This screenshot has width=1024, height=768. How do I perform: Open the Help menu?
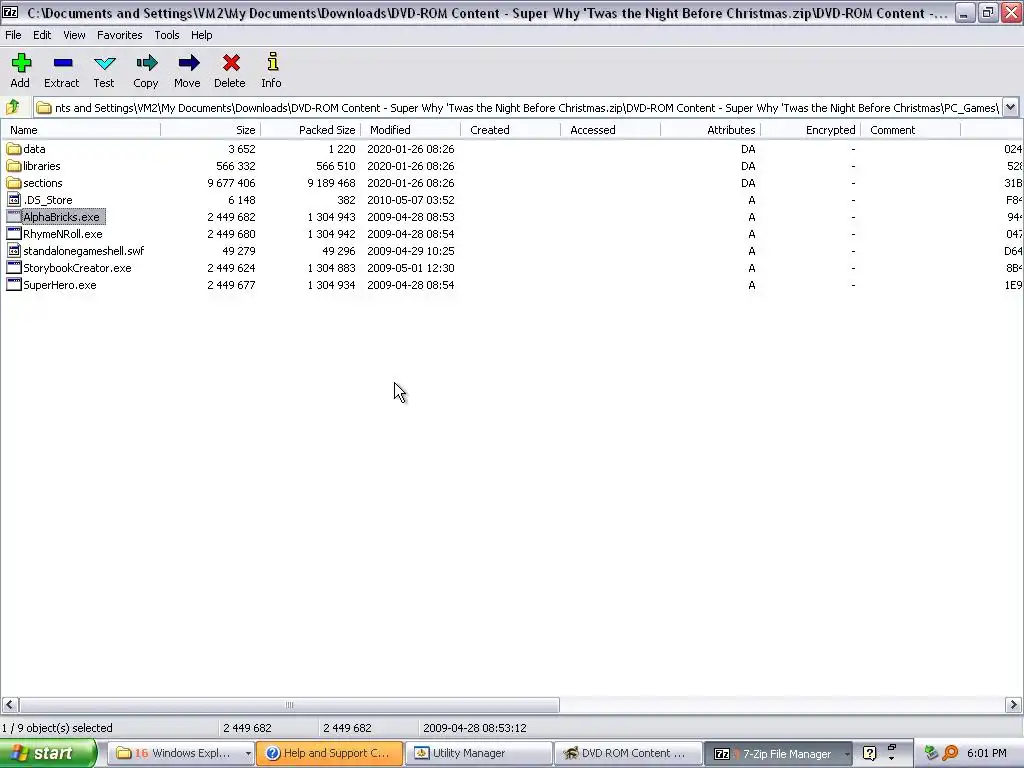point(201,35)
